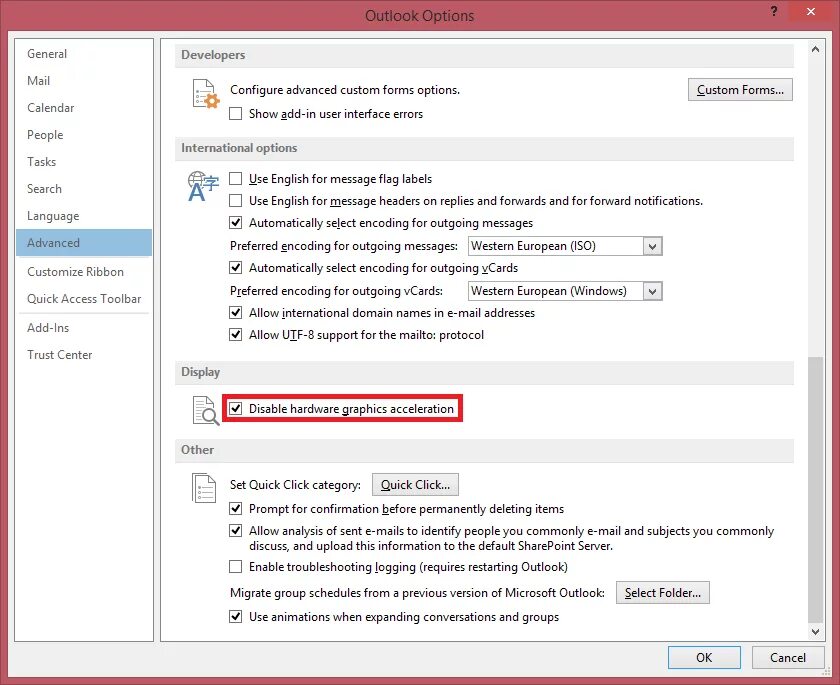Screen dimensions: 840x685
Task: Click the Quick Click... button
Action: click(415, 485)
